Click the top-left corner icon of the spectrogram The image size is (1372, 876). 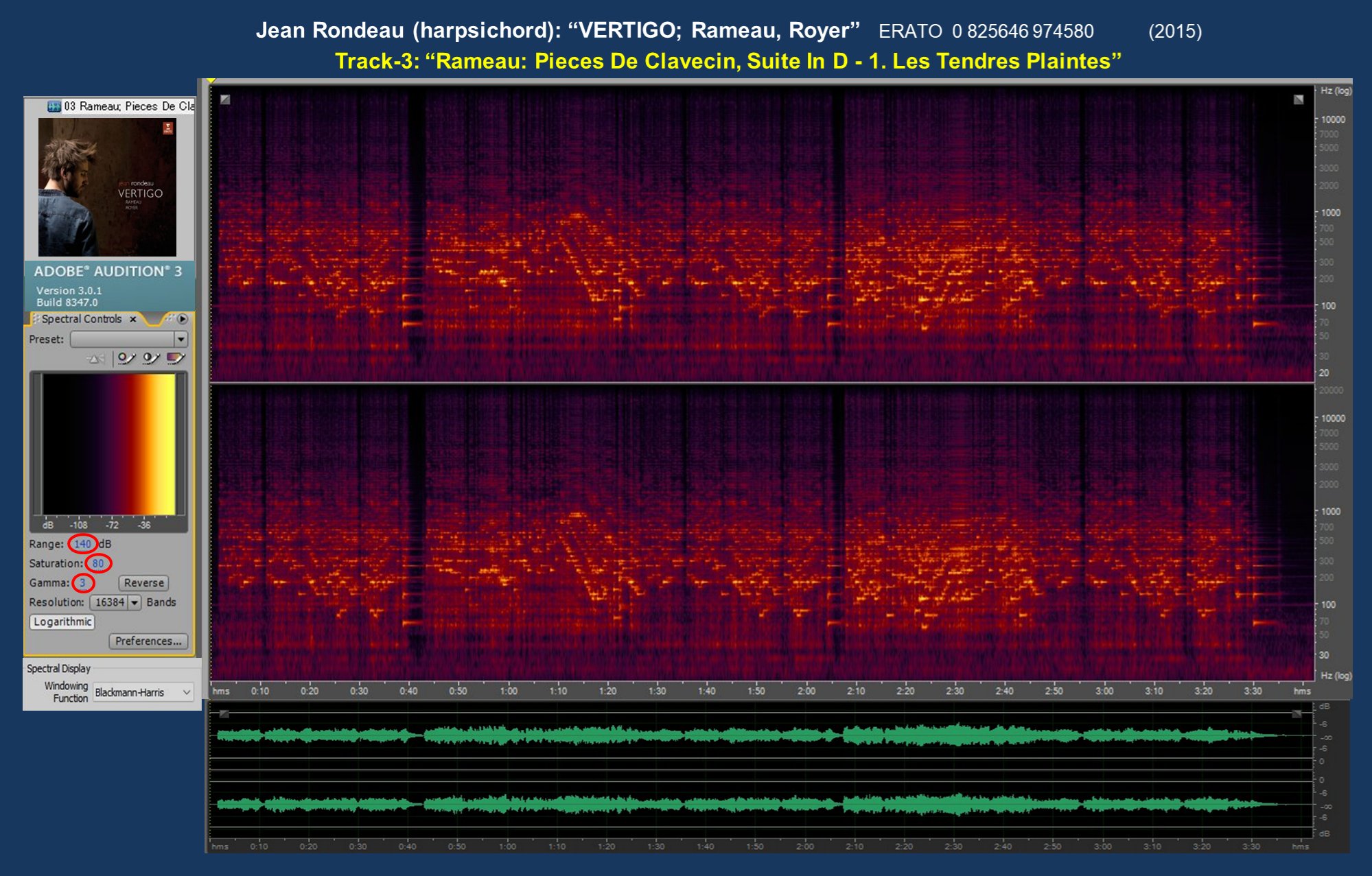tap(225, 99)
